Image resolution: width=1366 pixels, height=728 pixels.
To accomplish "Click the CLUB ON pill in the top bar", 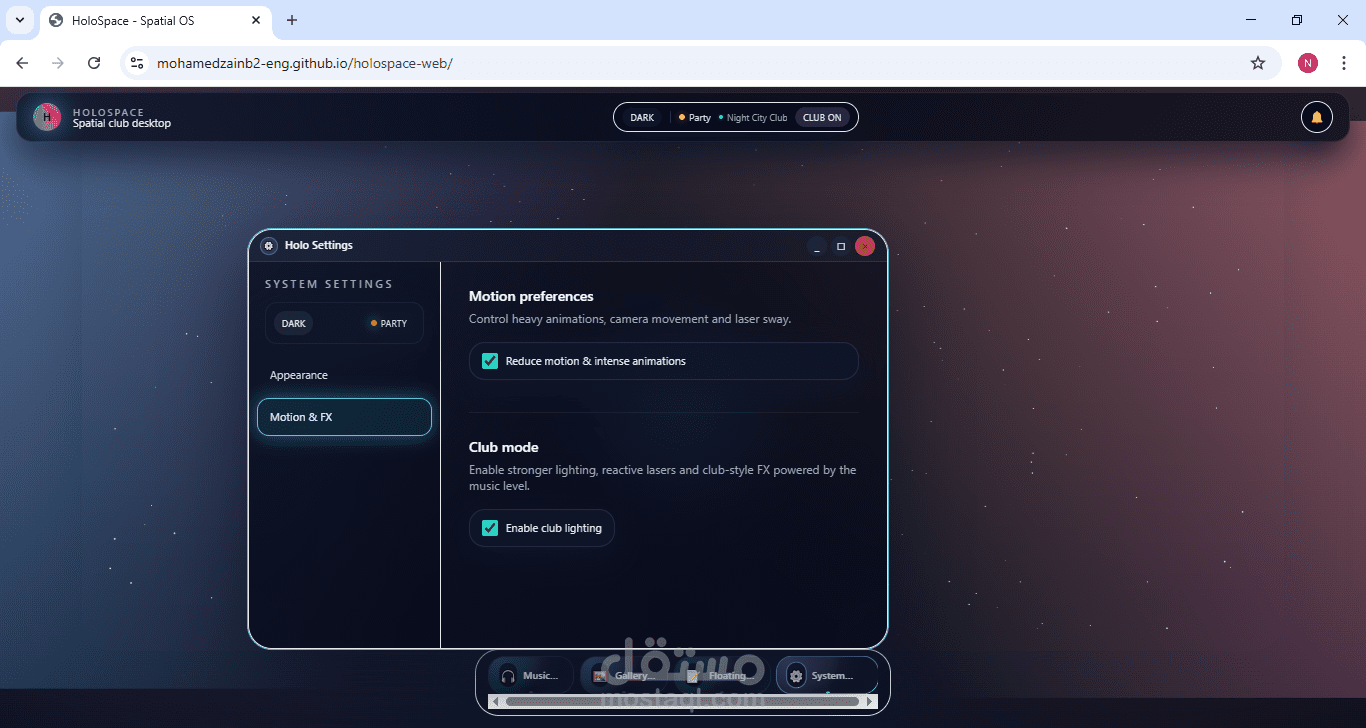I will coord(822,117).
